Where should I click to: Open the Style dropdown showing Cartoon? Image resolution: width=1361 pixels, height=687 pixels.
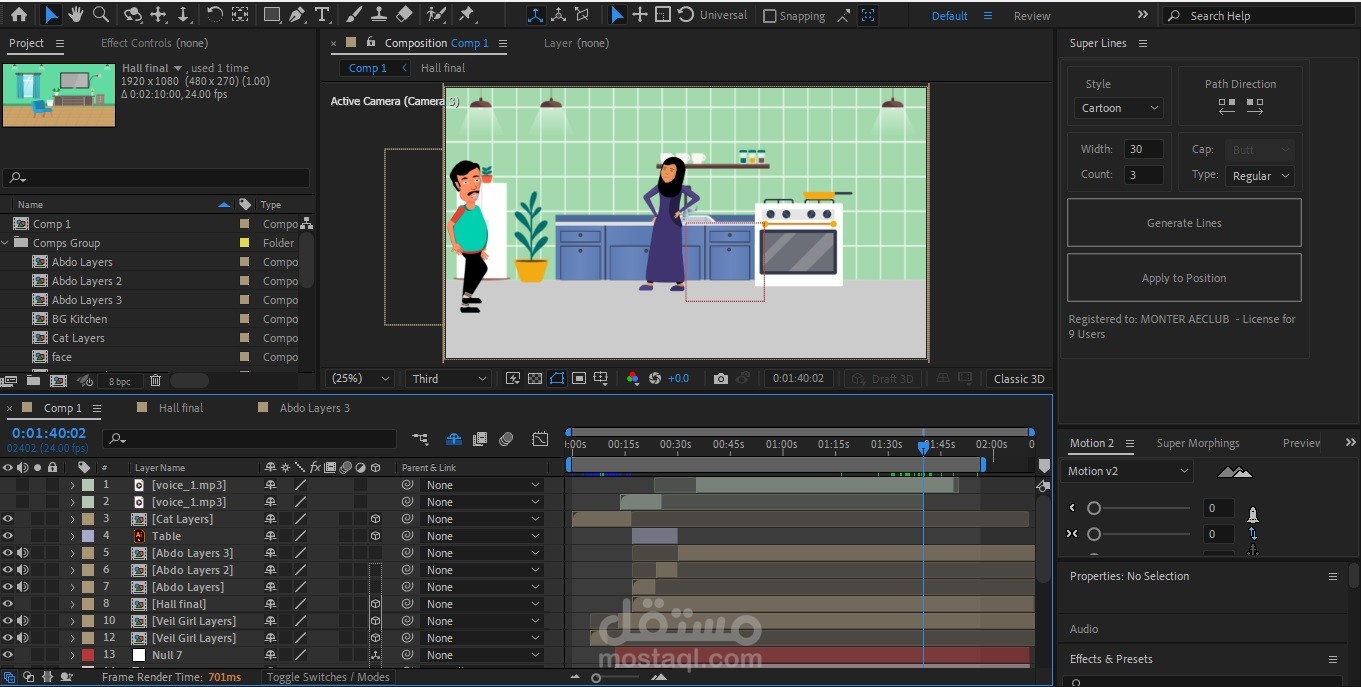1119,108
